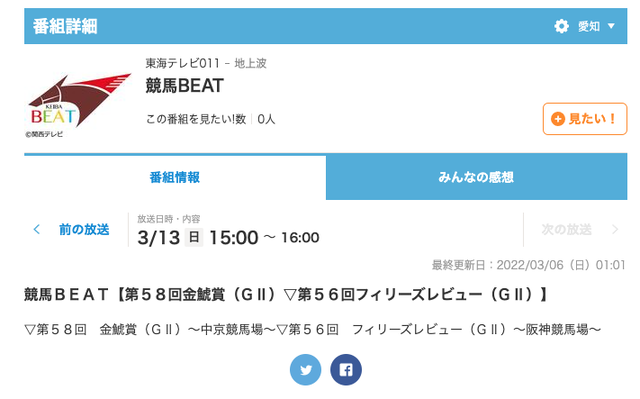The height and width of the screenshot is (399, 640).
Task: Share on Twitter via bird icon
Action: click(305, 370)
